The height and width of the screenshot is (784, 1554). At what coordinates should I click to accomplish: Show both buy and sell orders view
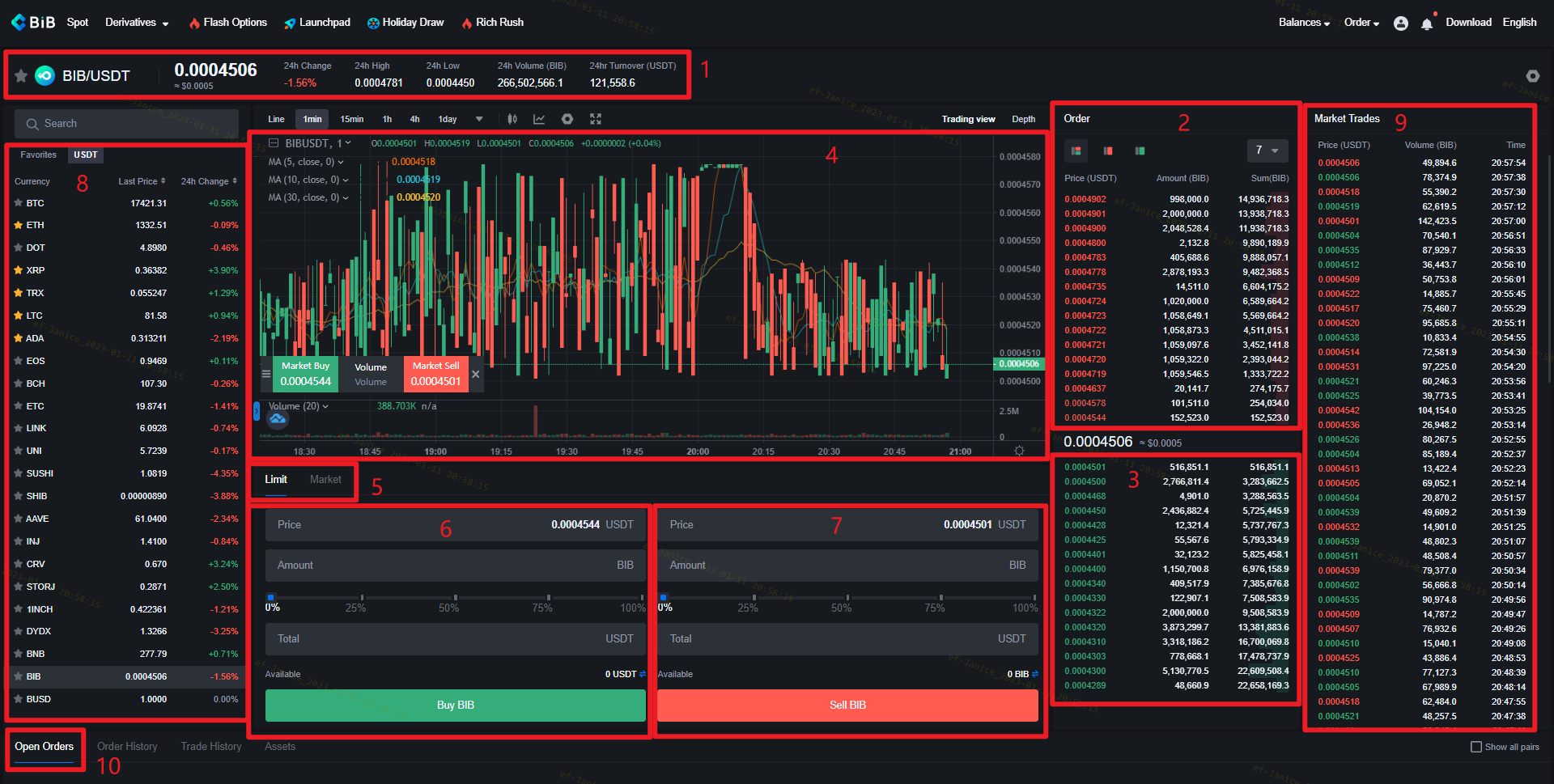pyautogui.click(x=1076, y=150)
